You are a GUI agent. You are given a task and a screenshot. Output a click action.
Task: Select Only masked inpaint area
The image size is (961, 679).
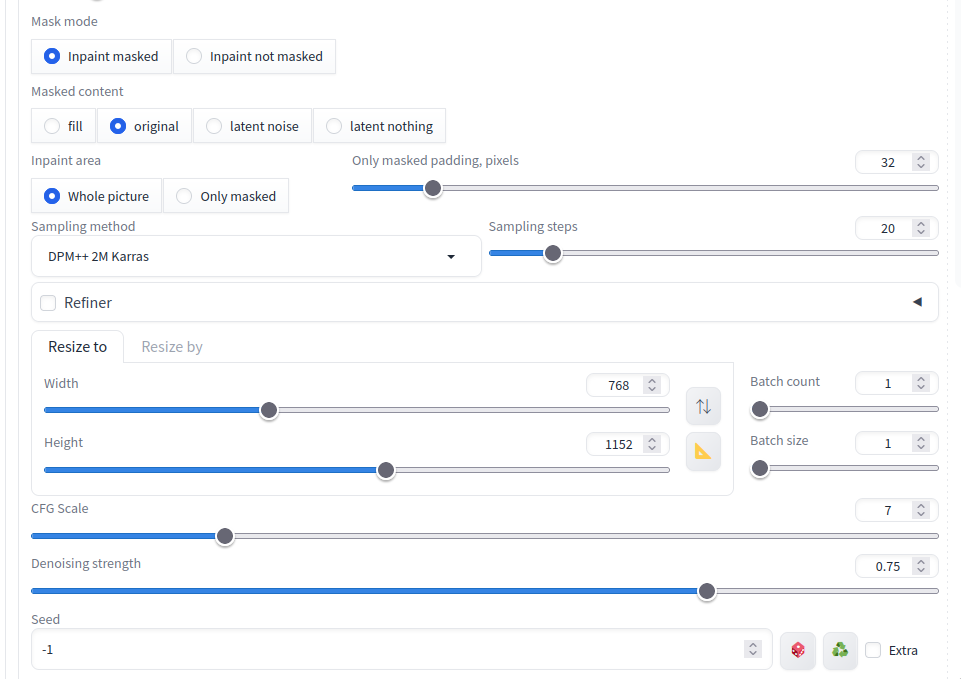point(226,196)
